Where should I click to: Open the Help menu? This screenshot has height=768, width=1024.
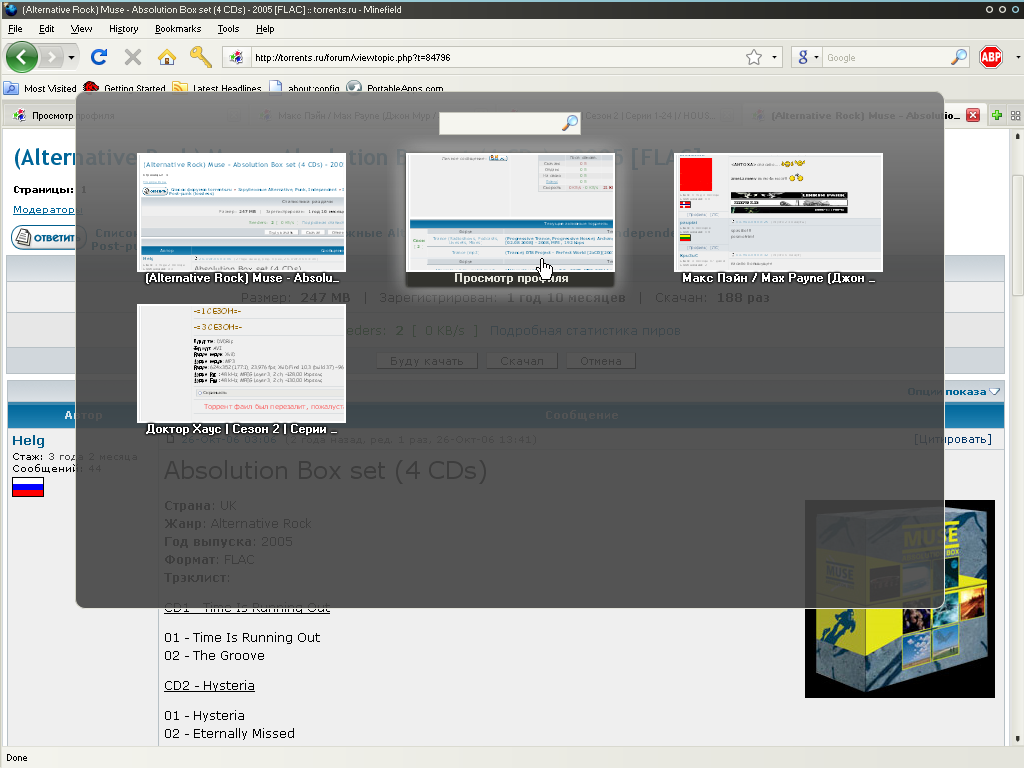(x=264, y=29)
